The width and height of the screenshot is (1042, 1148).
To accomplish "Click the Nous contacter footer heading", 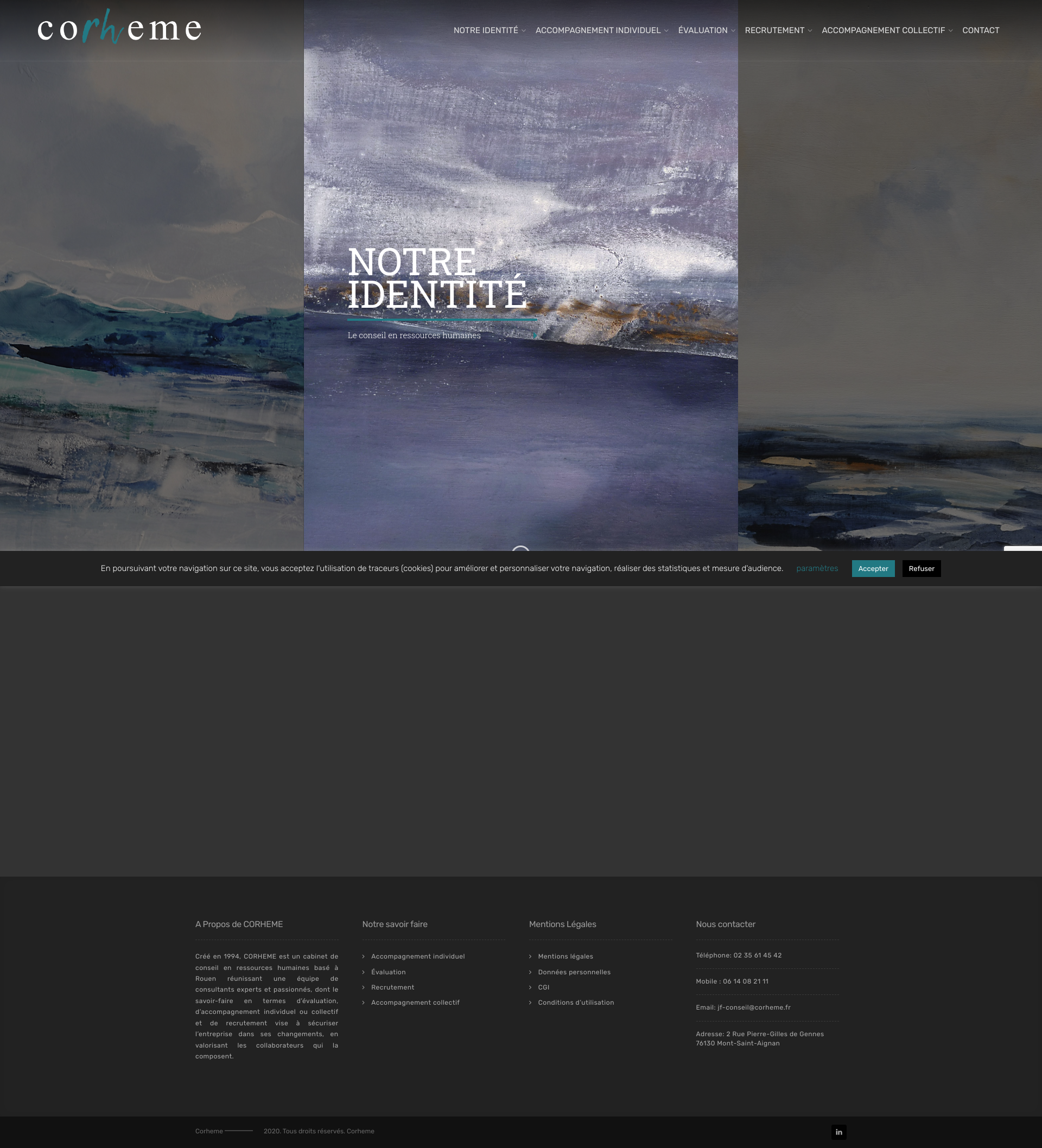I will [726, 924].
